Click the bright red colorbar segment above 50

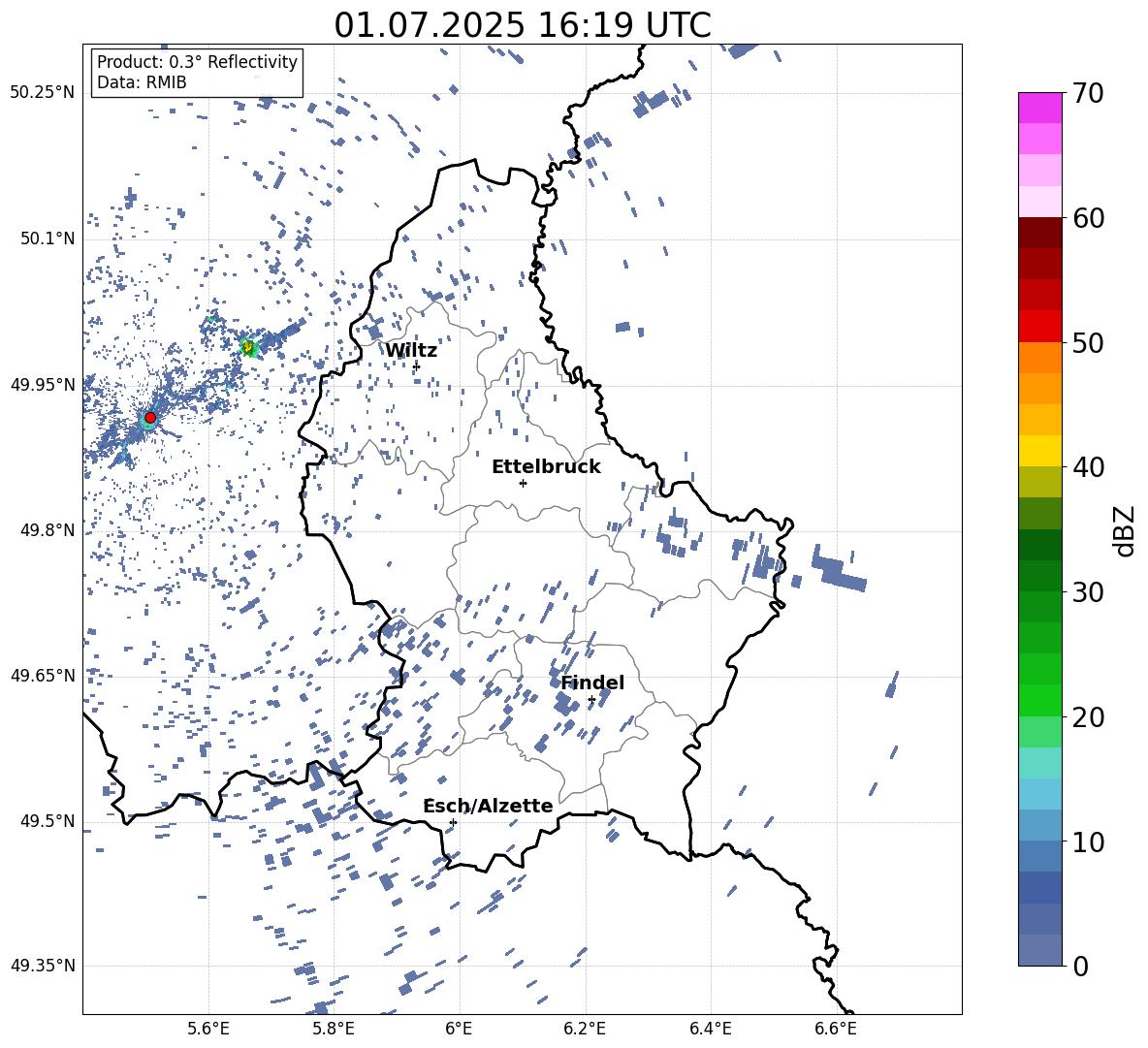point(1039,327)
